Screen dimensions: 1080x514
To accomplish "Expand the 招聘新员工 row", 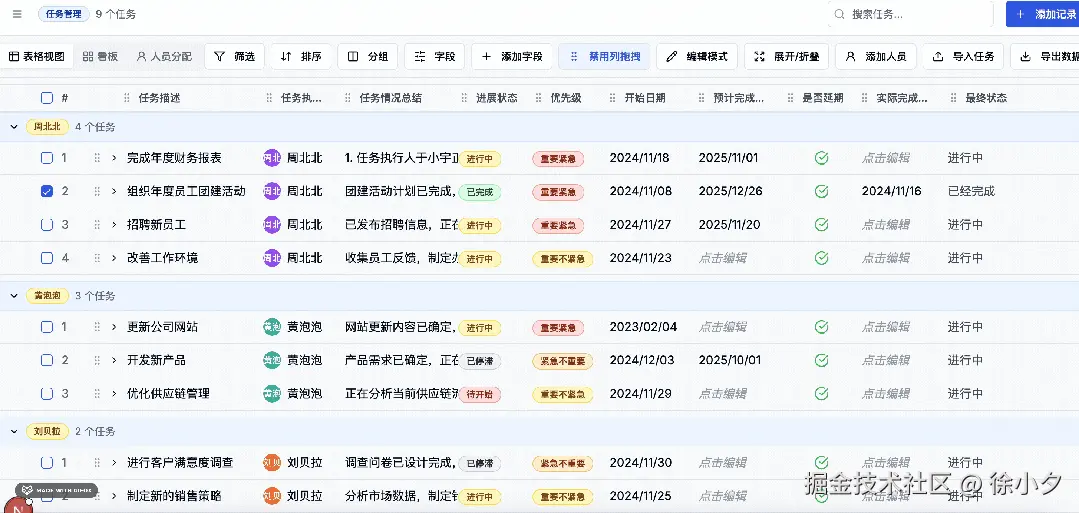I will point(114,225).
